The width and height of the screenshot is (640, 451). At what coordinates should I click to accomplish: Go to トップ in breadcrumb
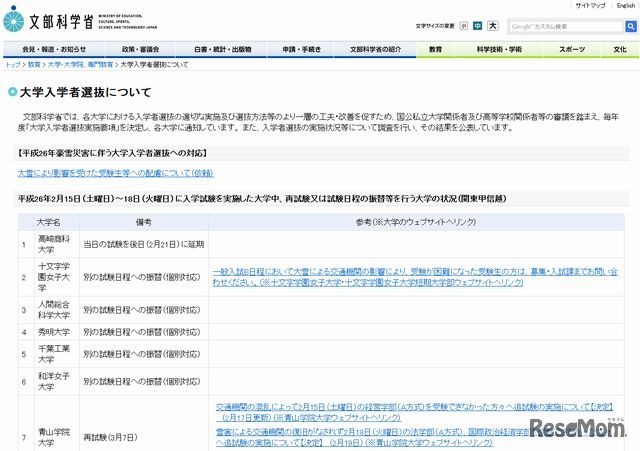13,64
